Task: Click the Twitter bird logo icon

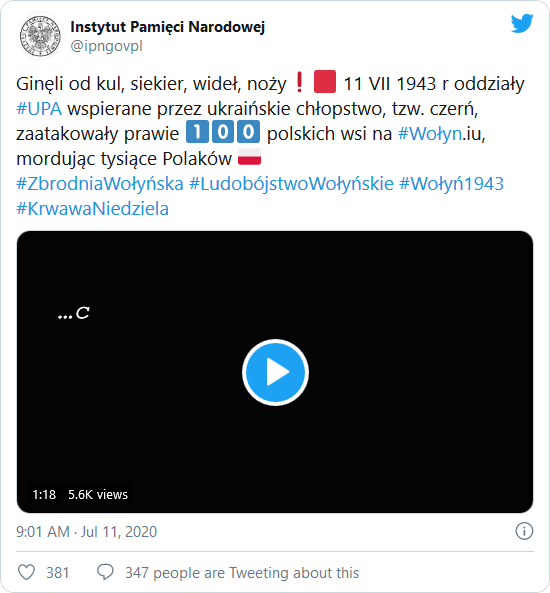Action: 522,23
